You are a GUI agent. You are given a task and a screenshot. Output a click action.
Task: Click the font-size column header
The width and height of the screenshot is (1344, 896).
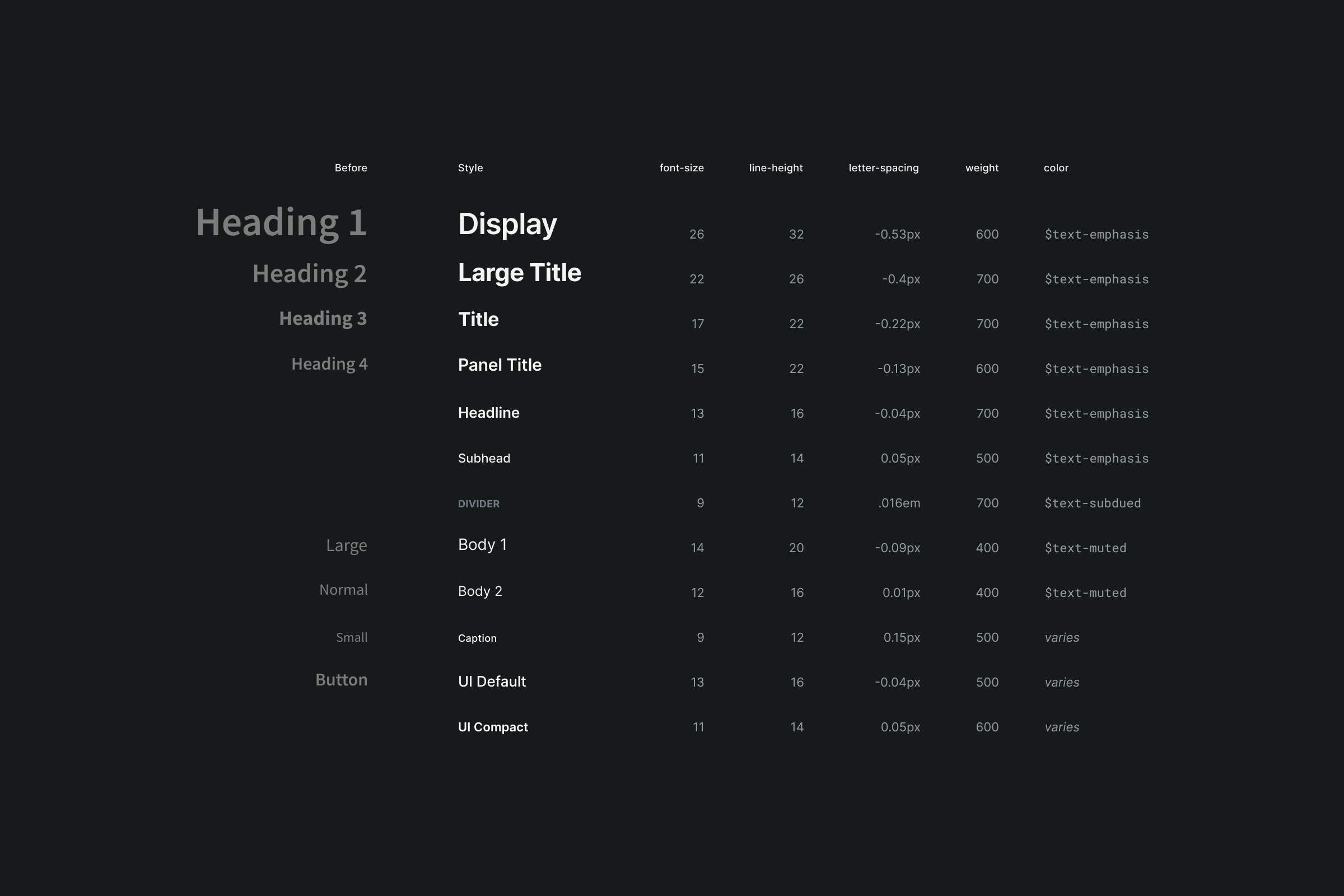click(x=681, y=168)
